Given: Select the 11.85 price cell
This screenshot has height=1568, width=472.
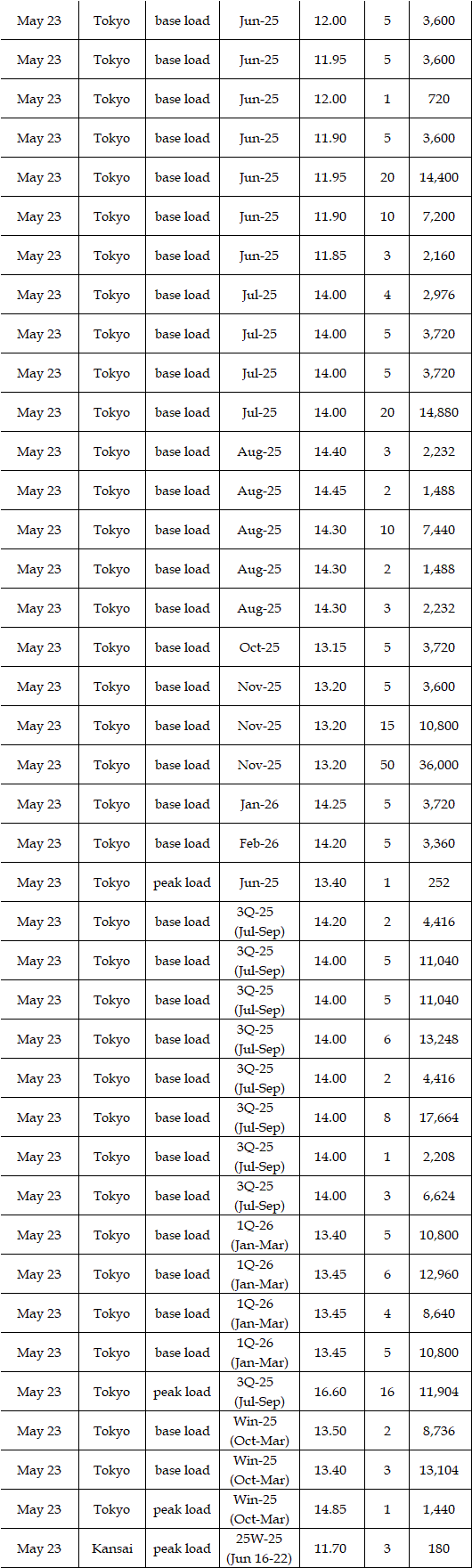Looking at the screenshot, I should (x=330, y=256).
